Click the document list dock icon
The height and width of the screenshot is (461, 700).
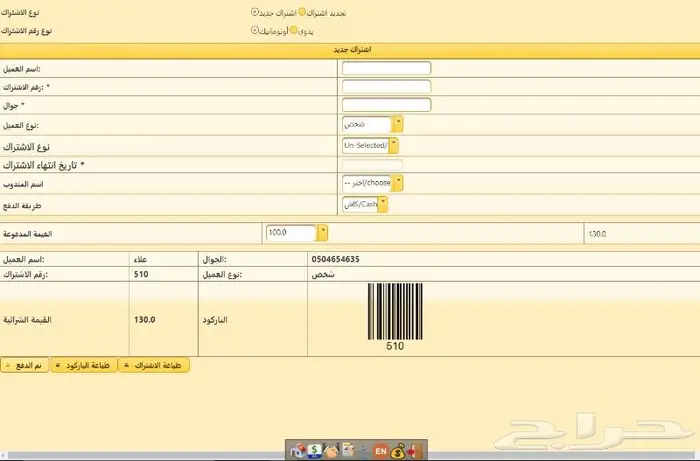click(x=347, y=451)
